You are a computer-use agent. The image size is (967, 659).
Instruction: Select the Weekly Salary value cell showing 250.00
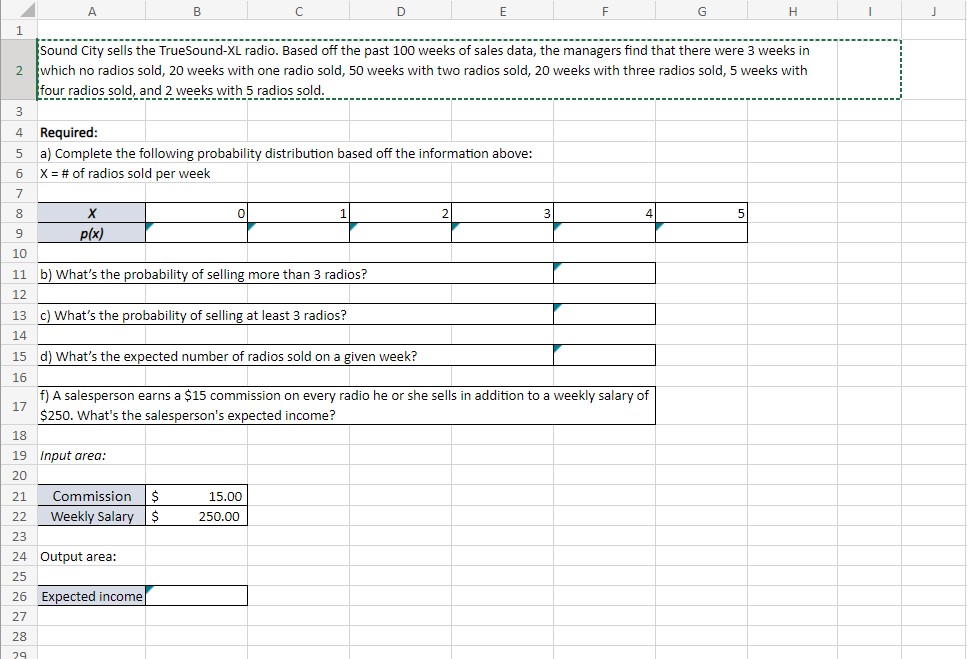pos(196,516)
